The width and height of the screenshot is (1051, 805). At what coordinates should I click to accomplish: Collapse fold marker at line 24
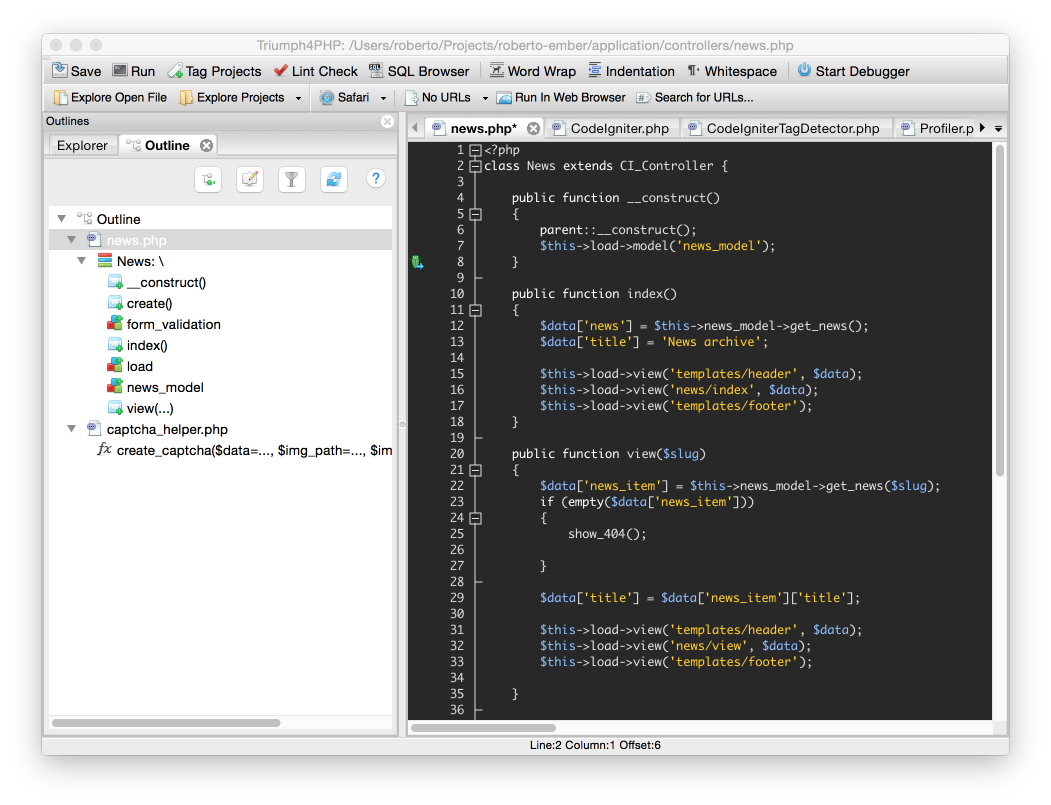tap(475, 518)
